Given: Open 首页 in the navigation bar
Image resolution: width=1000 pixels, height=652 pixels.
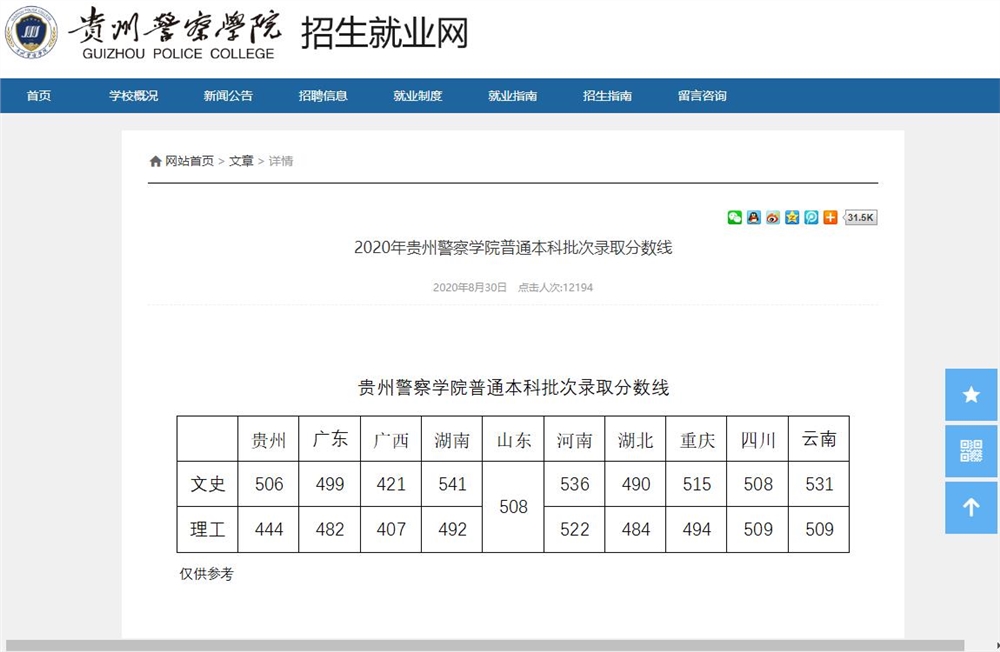Looking at the screenshot, I should click(39, 96).
